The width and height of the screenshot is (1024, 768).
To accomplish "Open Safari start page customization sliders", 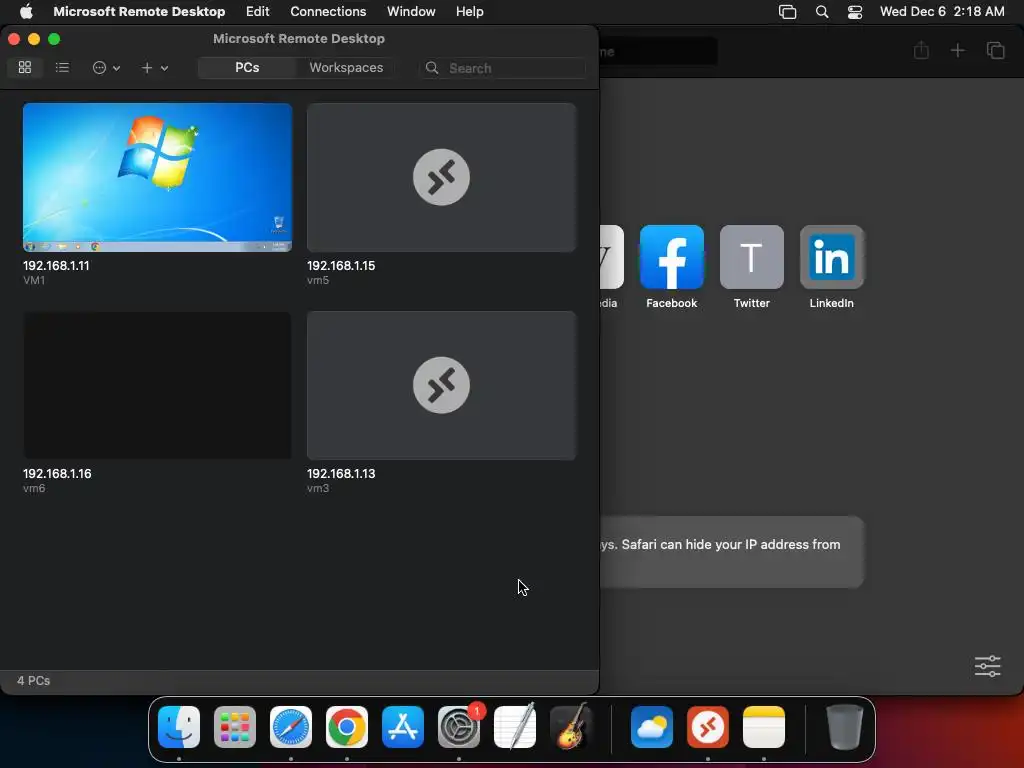I will pos(987,666).
